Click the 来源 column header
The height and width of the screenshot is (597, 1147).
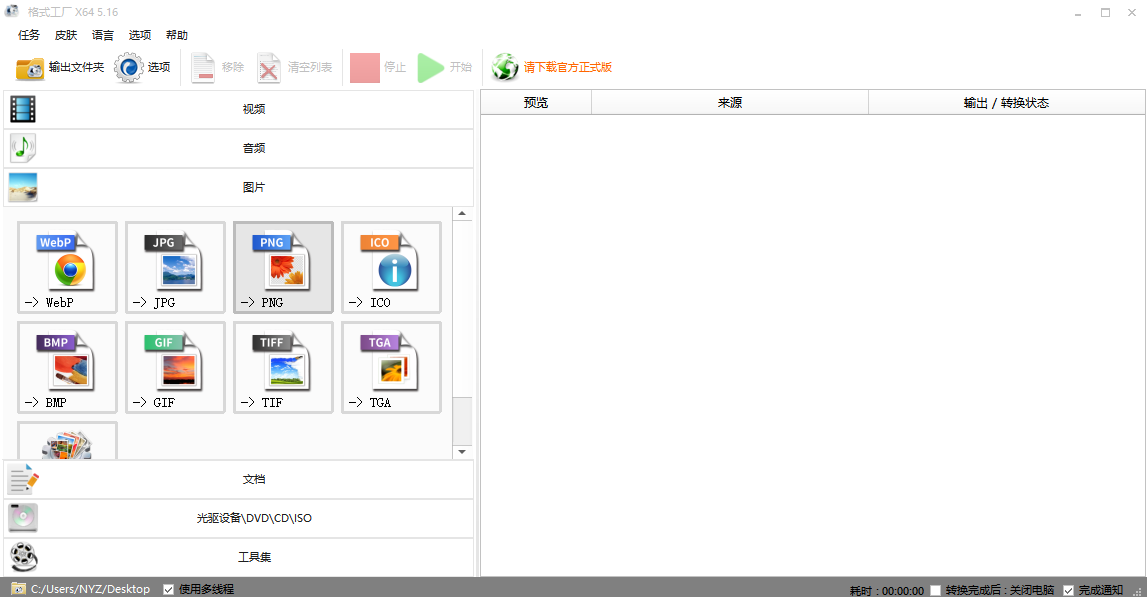[x=729, y=102]
